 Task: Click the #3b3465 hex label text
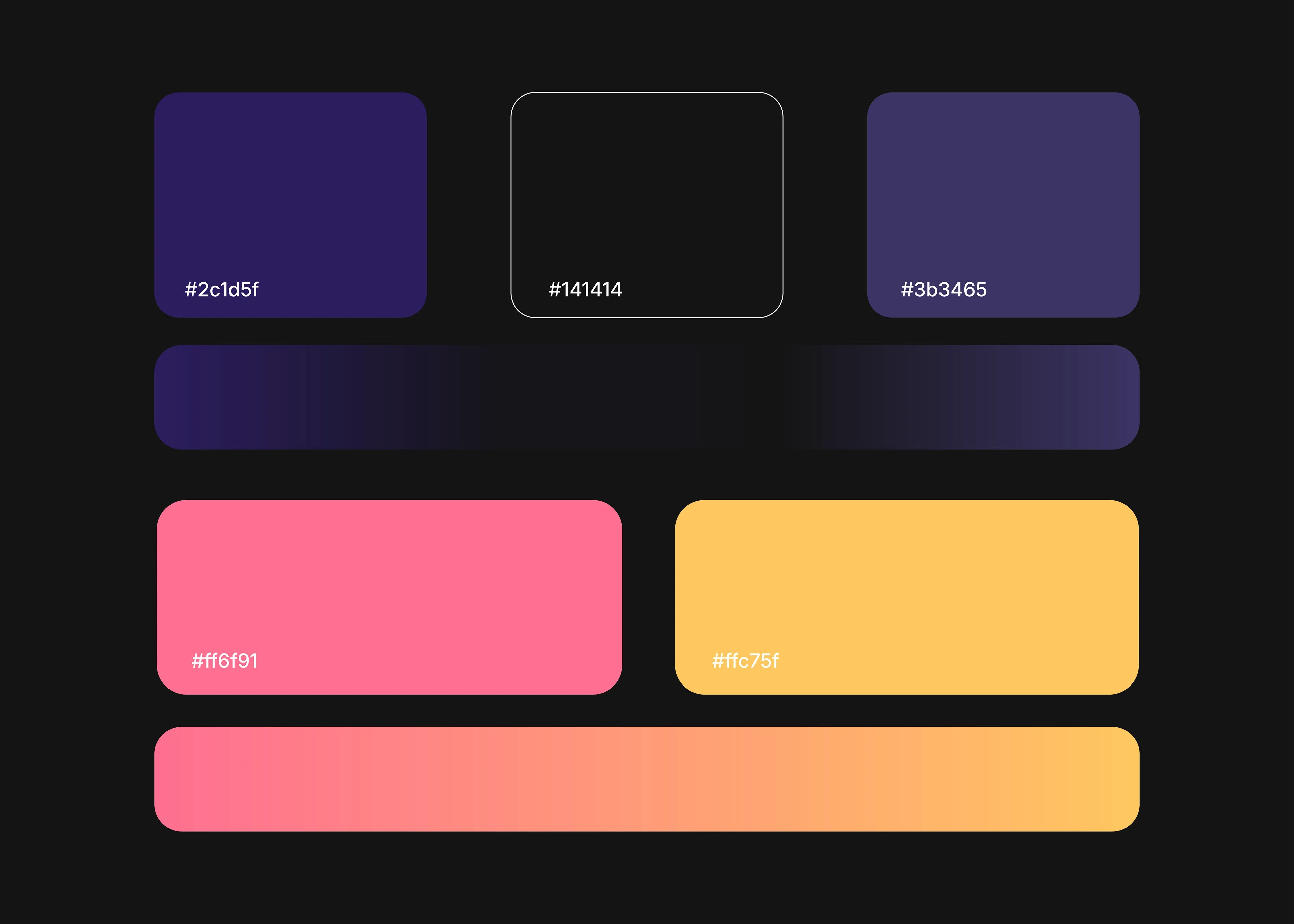tap(944, 290)
